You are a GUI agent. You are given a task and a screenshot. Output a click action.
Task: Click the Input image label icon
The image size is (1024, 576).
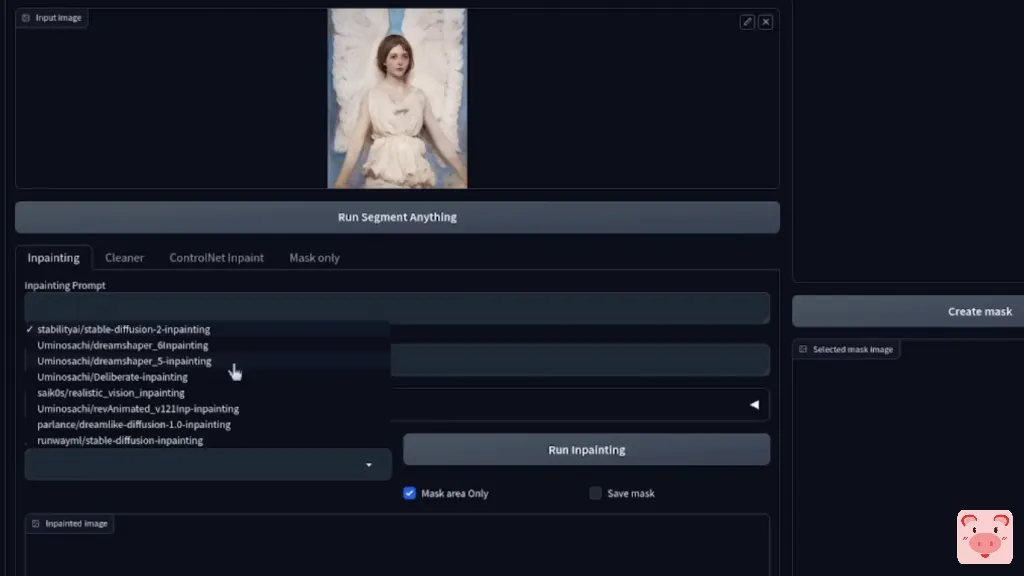(x=26, y=18)
